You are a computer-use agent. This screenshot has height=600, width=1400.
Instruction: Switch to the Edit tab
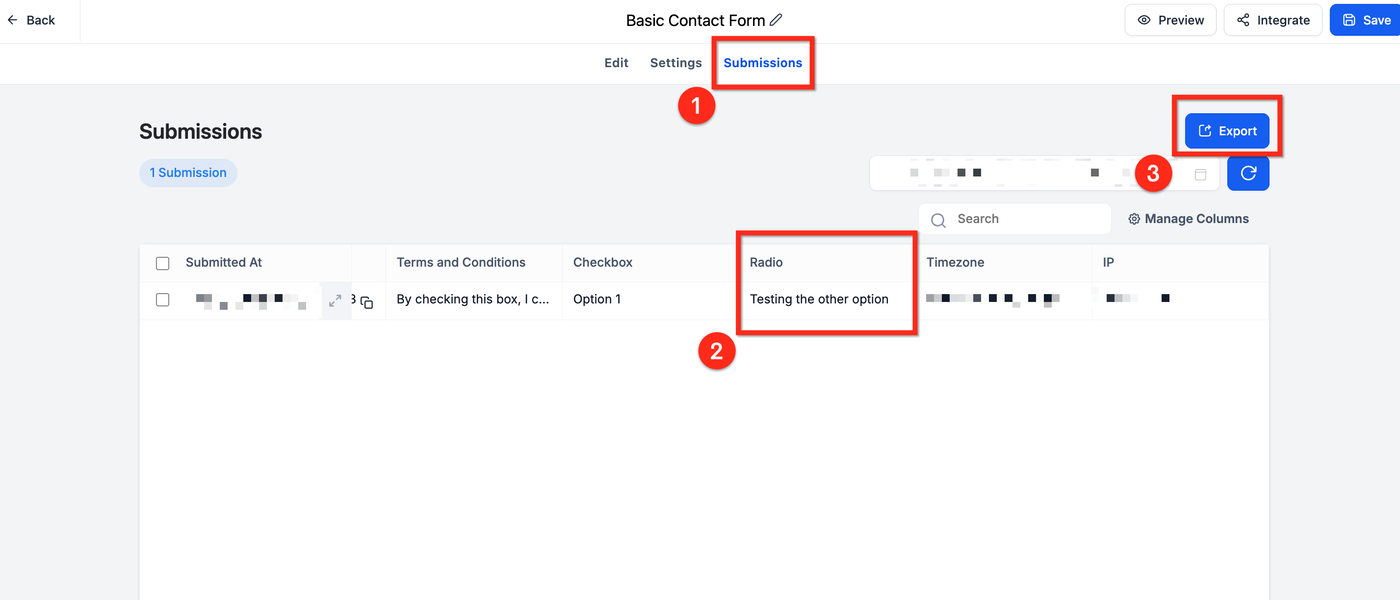[616, 63]
